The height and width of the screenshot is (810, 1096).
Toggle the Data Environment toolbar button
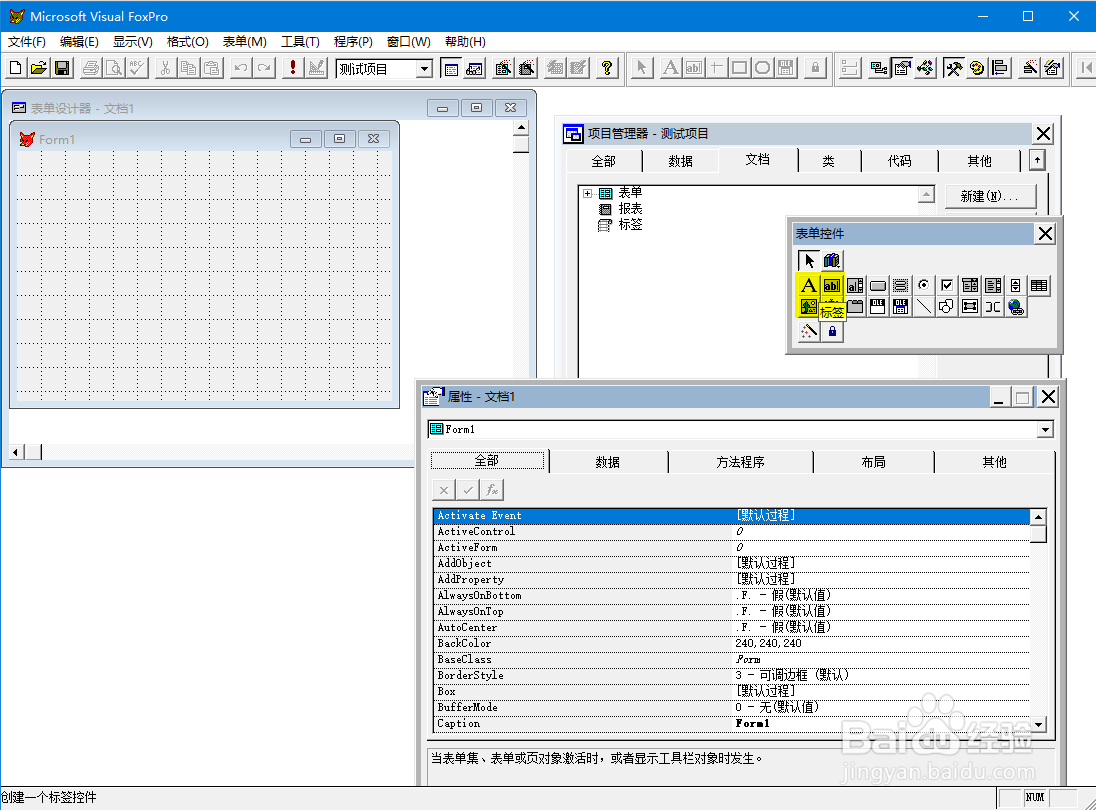tap(879, 68)
